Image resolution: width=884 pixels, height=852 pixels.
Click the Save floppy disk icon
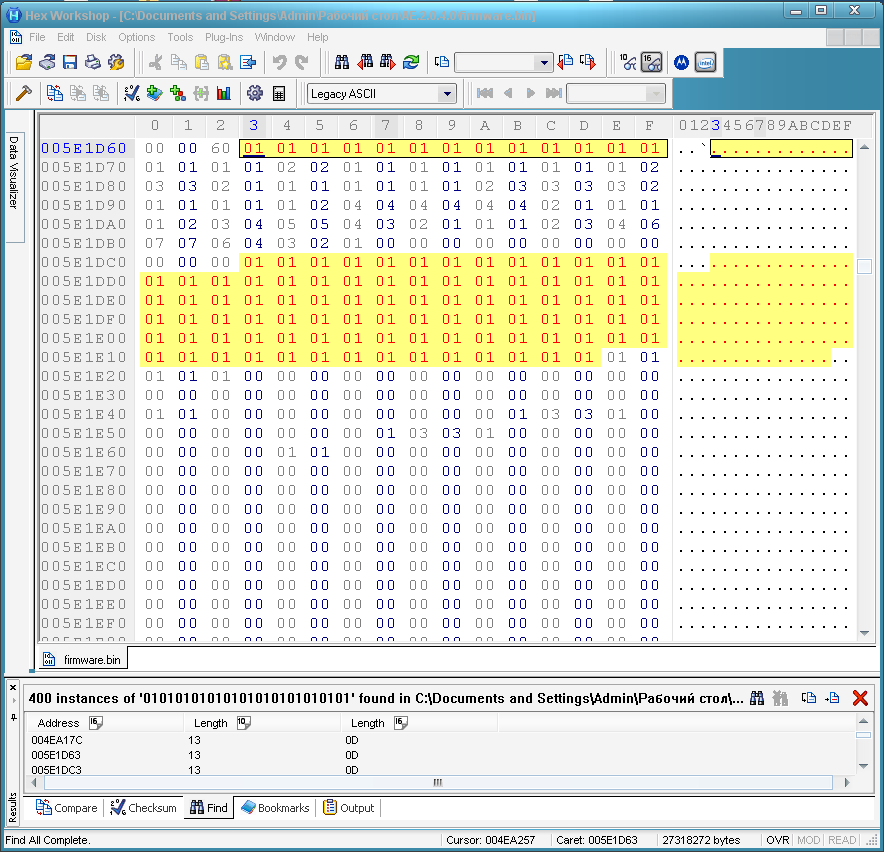[70, 62]
